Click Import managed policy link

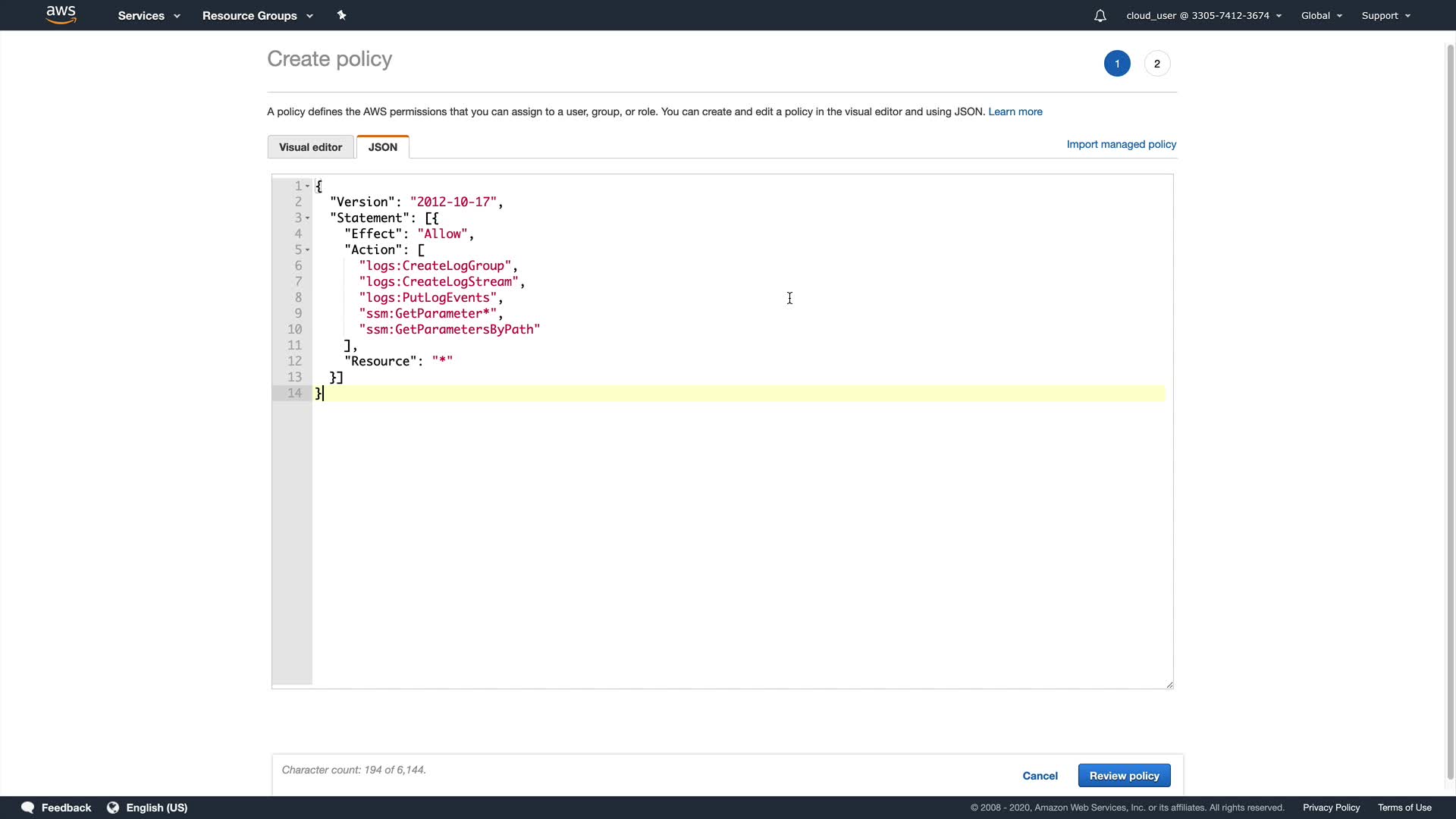pyautogui.click(x=1121, y=144)
